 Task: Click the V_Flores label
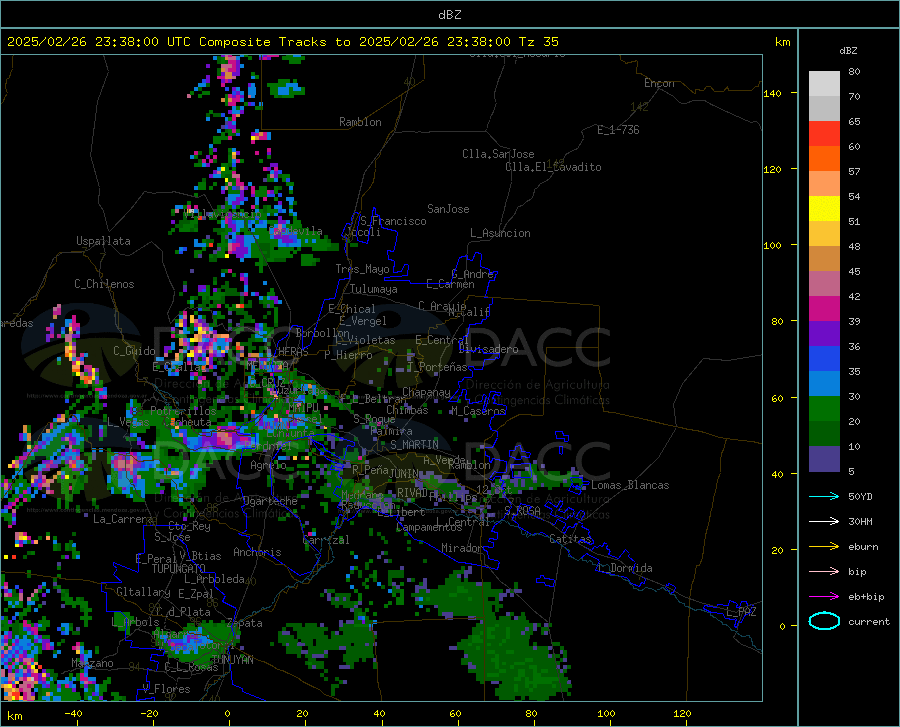point(166,689)
